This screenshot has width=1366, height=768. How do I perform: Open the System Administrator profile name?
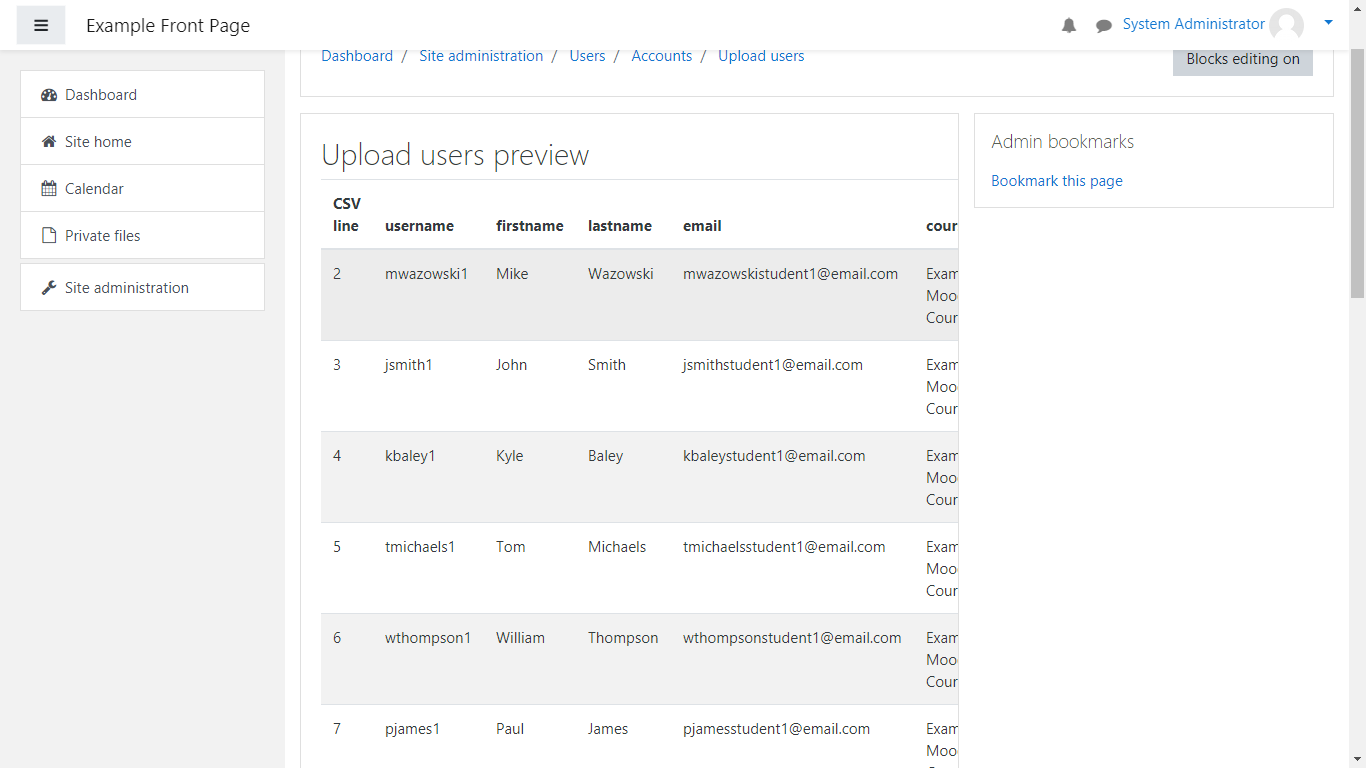tap(1193, 24)
